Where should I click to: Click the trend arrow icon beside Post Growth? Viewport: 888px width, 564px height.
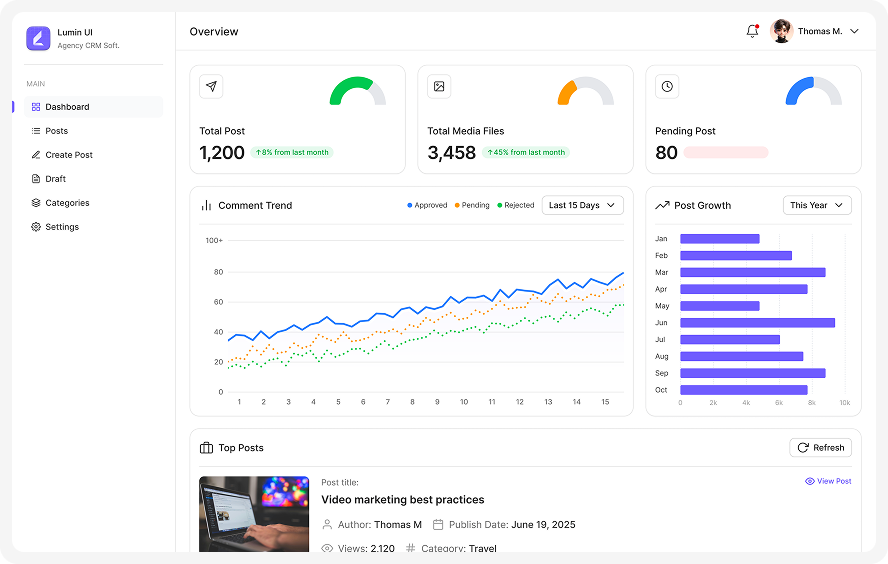(x=662, y=205)
